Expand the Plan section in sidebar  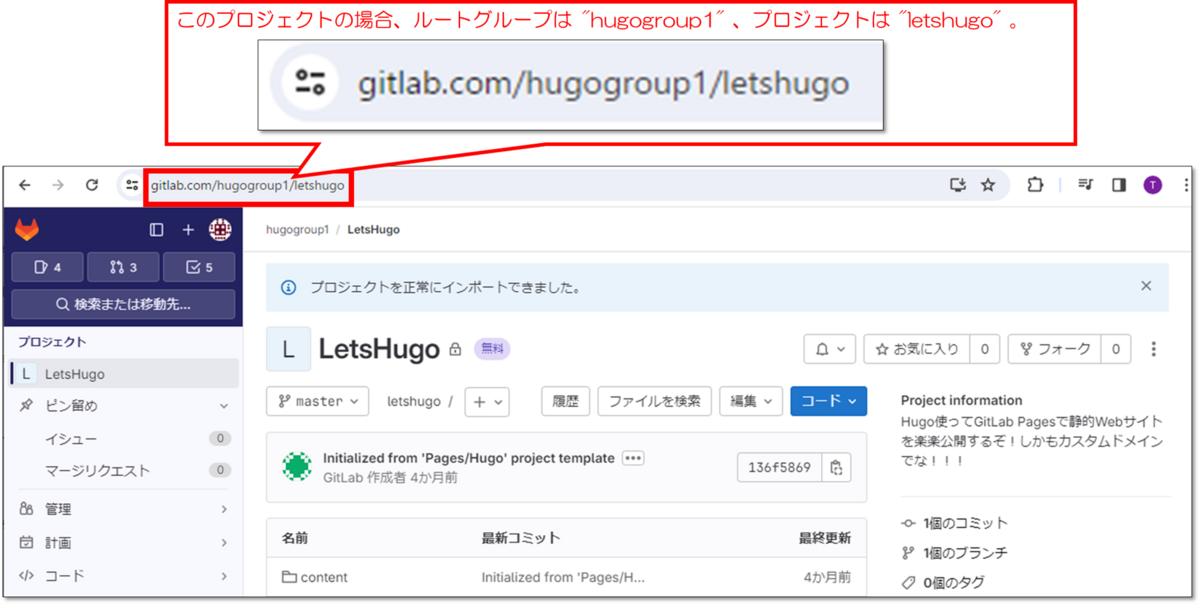pyautogui.click(x=125, y=543)
